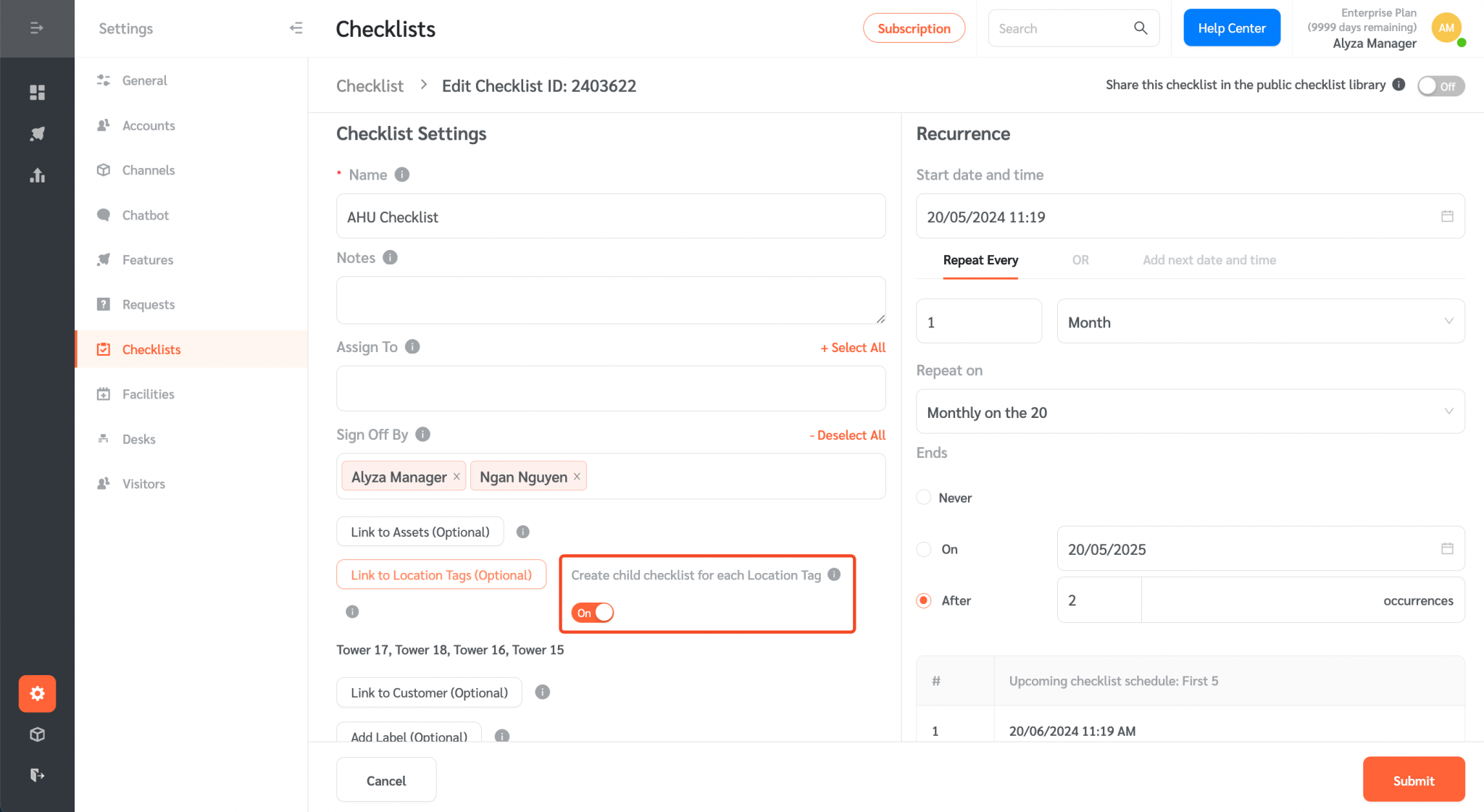1484x812 pixels.
Task: Open the dashboard icon in the sidebar
Action: (37, 92)
